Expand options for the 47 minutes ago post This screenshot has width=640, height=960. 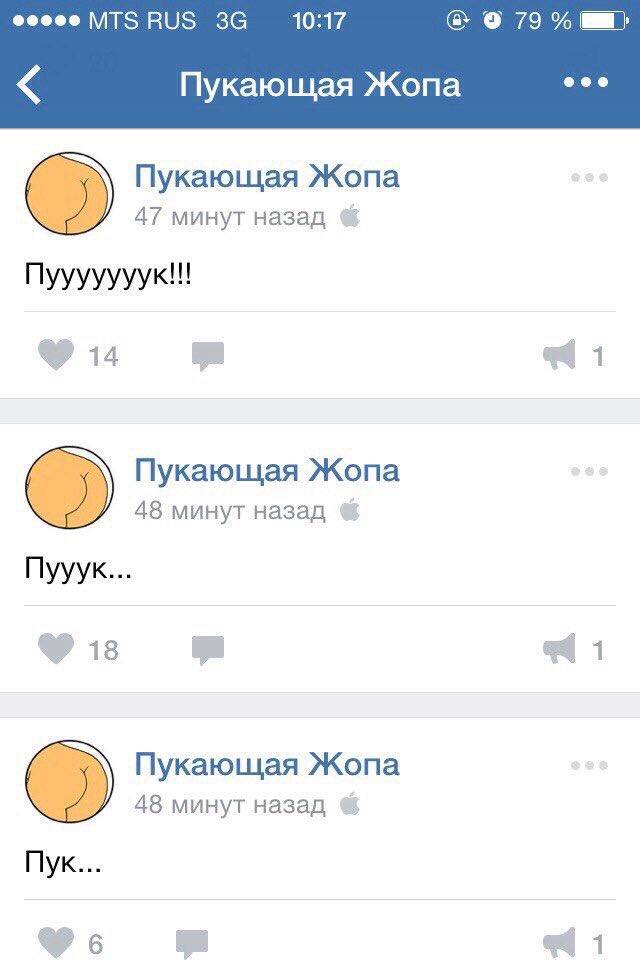point(589,178)
